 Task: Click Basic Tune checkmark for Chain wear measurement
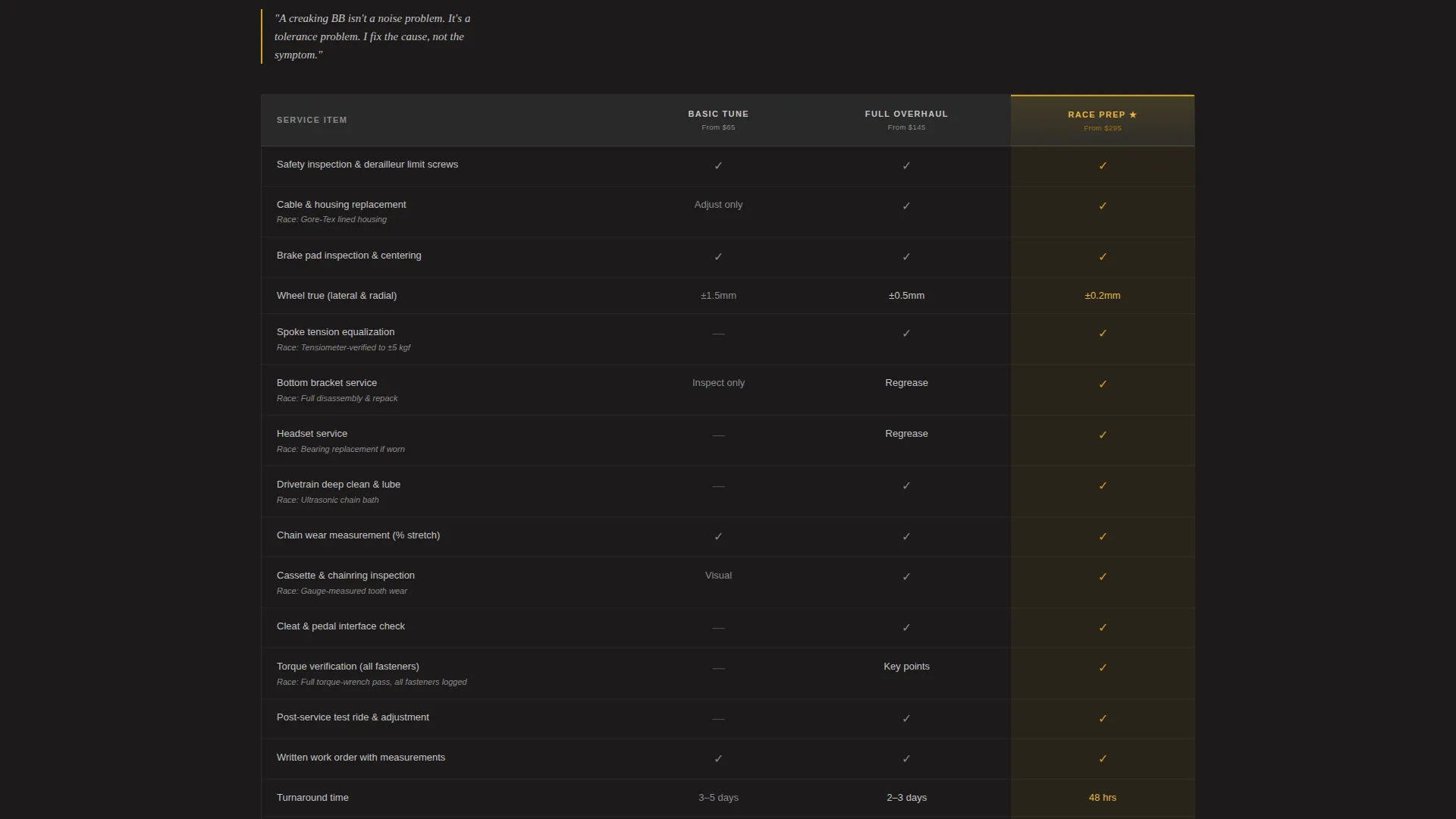point(718,536)
